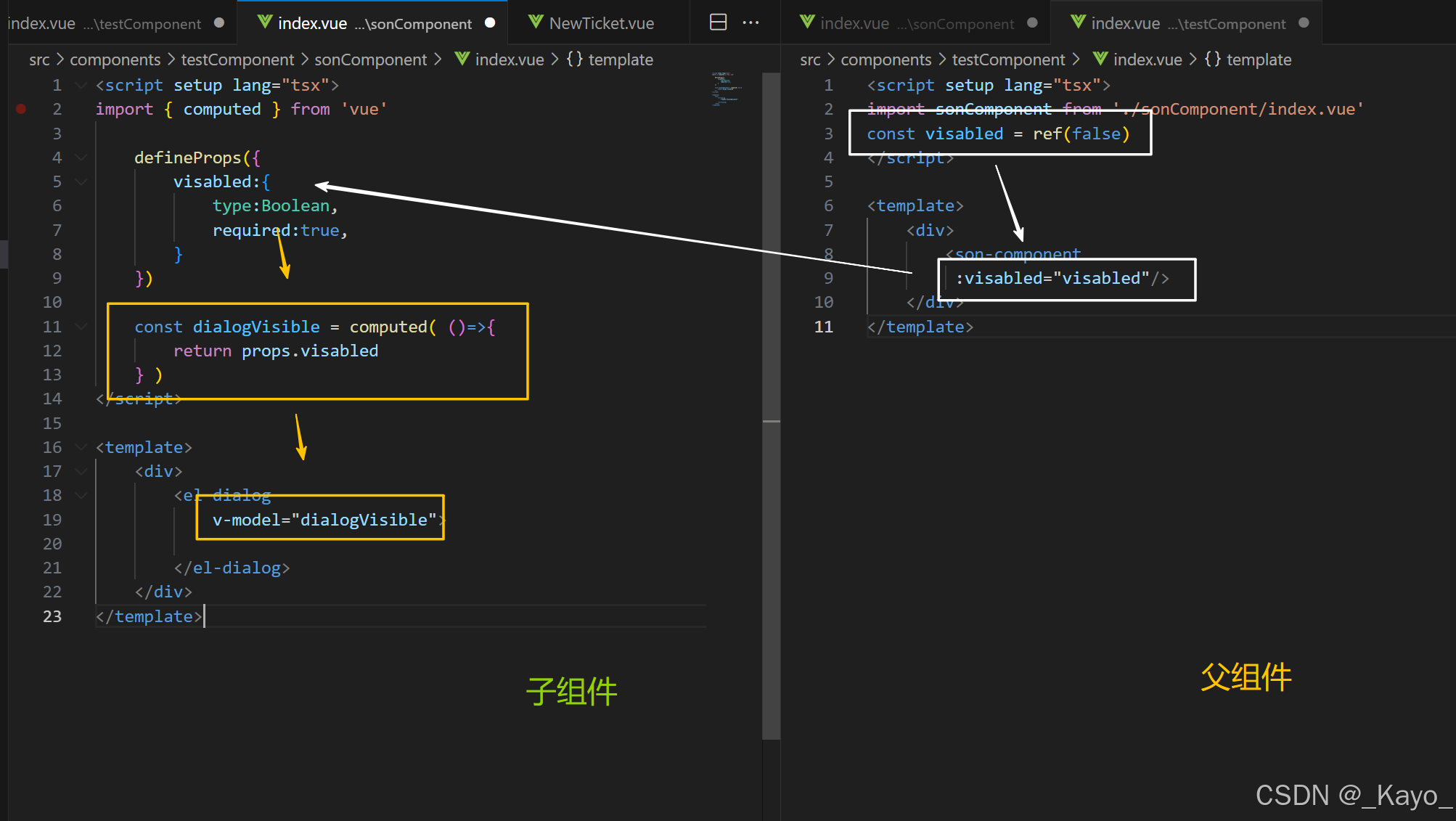Collapse the script setup block at line 1
1456x821 pixels.
[81, 85]
